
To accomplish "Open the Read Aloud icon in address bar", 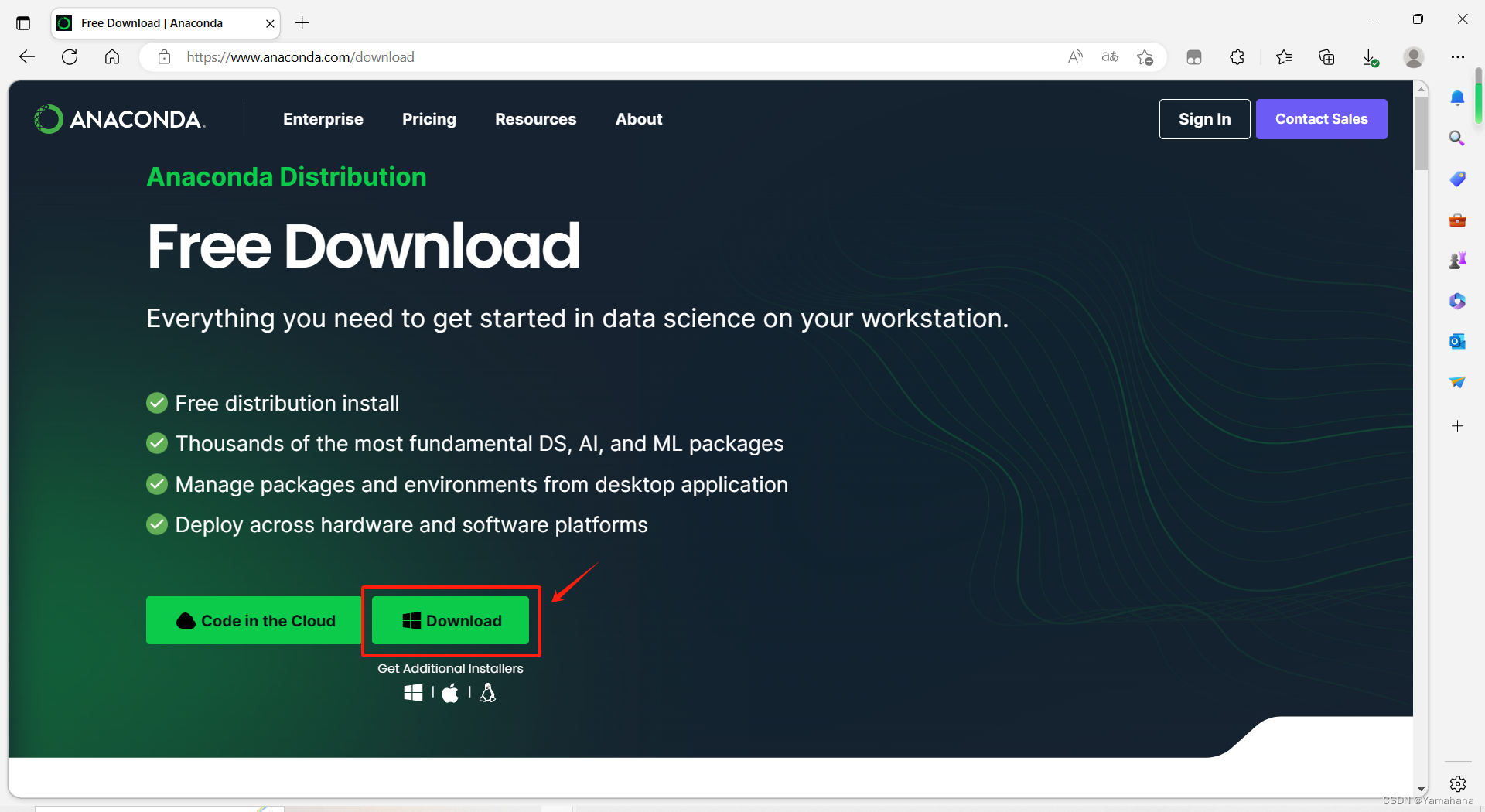I will point(1075,56).
